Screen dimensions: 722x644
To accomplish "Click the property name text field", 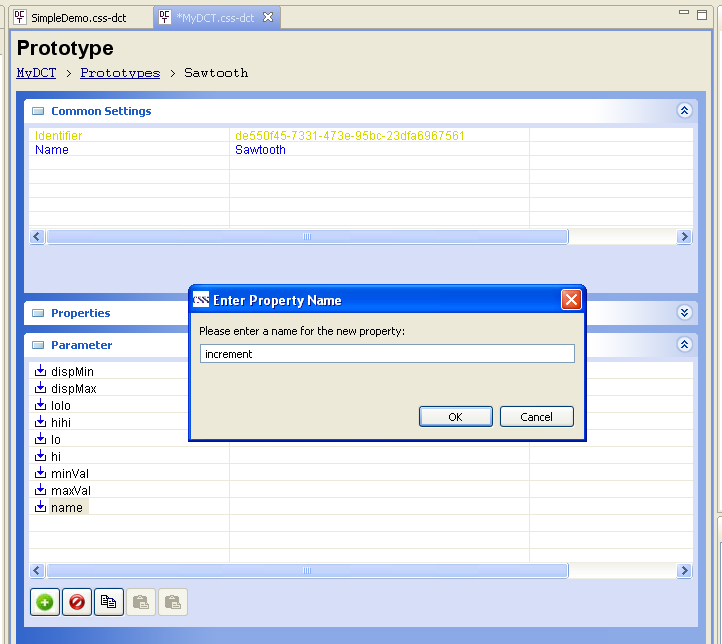I will pos(387,354).
